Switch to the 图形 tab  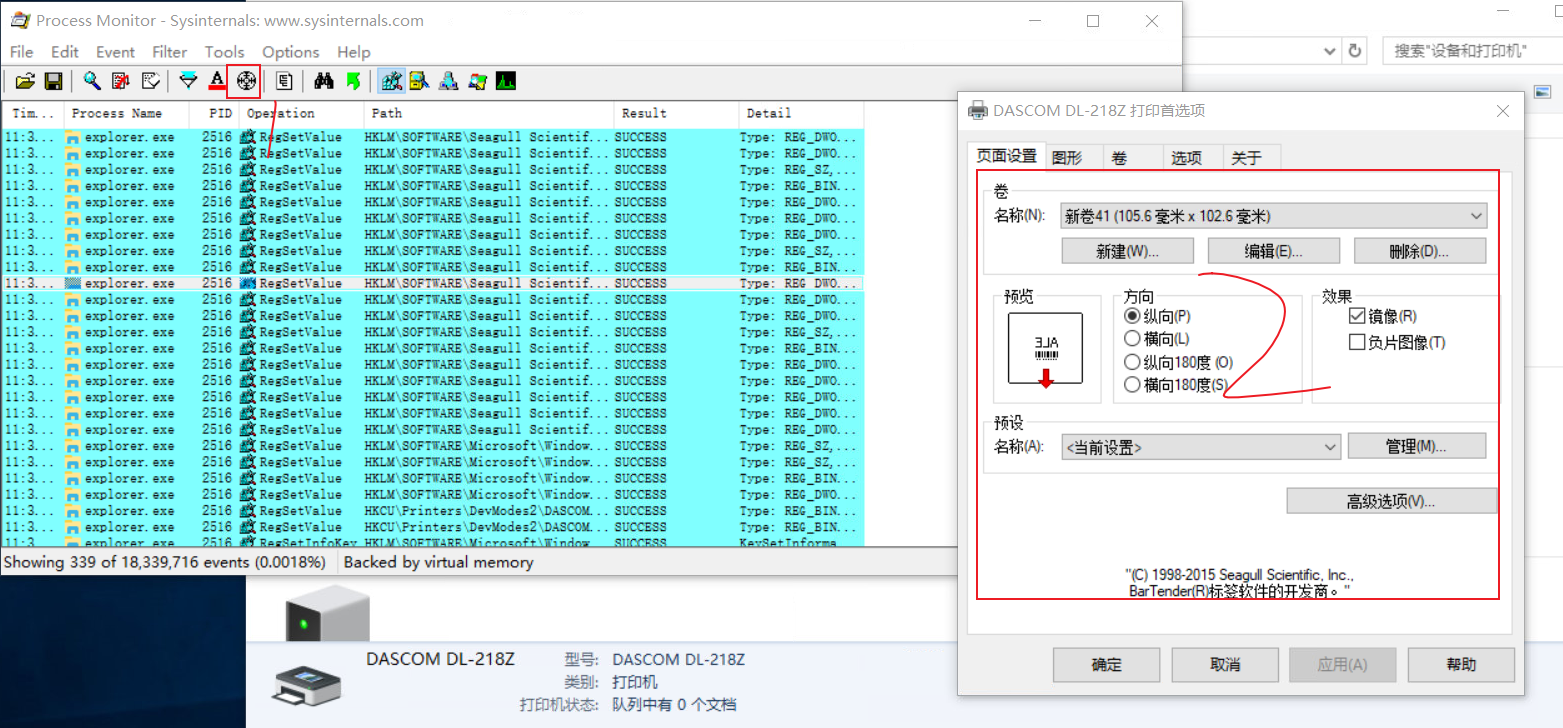tap(1067, 157)
